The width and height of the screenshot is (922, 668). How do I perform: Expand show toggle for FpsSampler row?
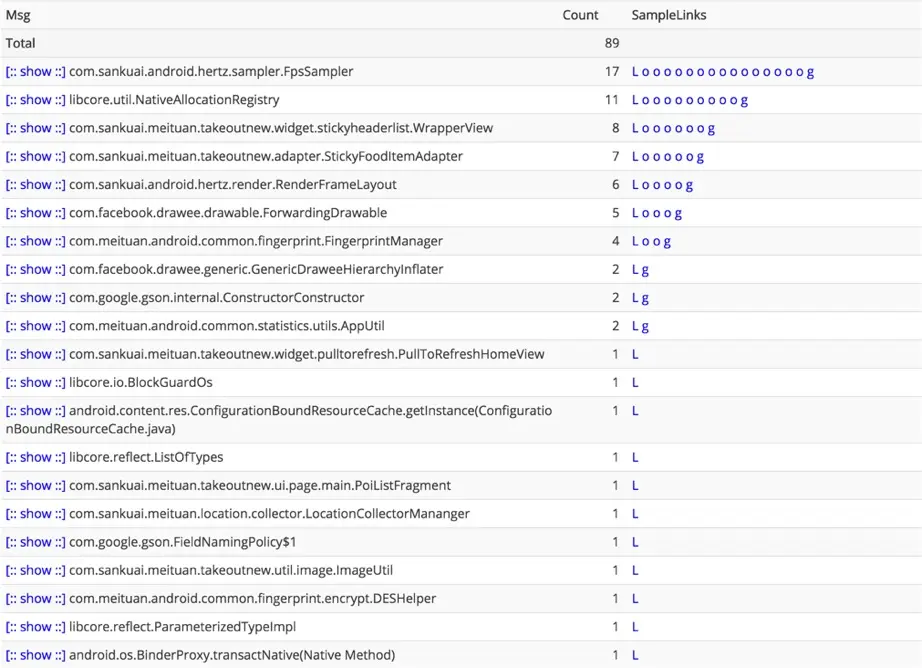[x=35, y=72]
